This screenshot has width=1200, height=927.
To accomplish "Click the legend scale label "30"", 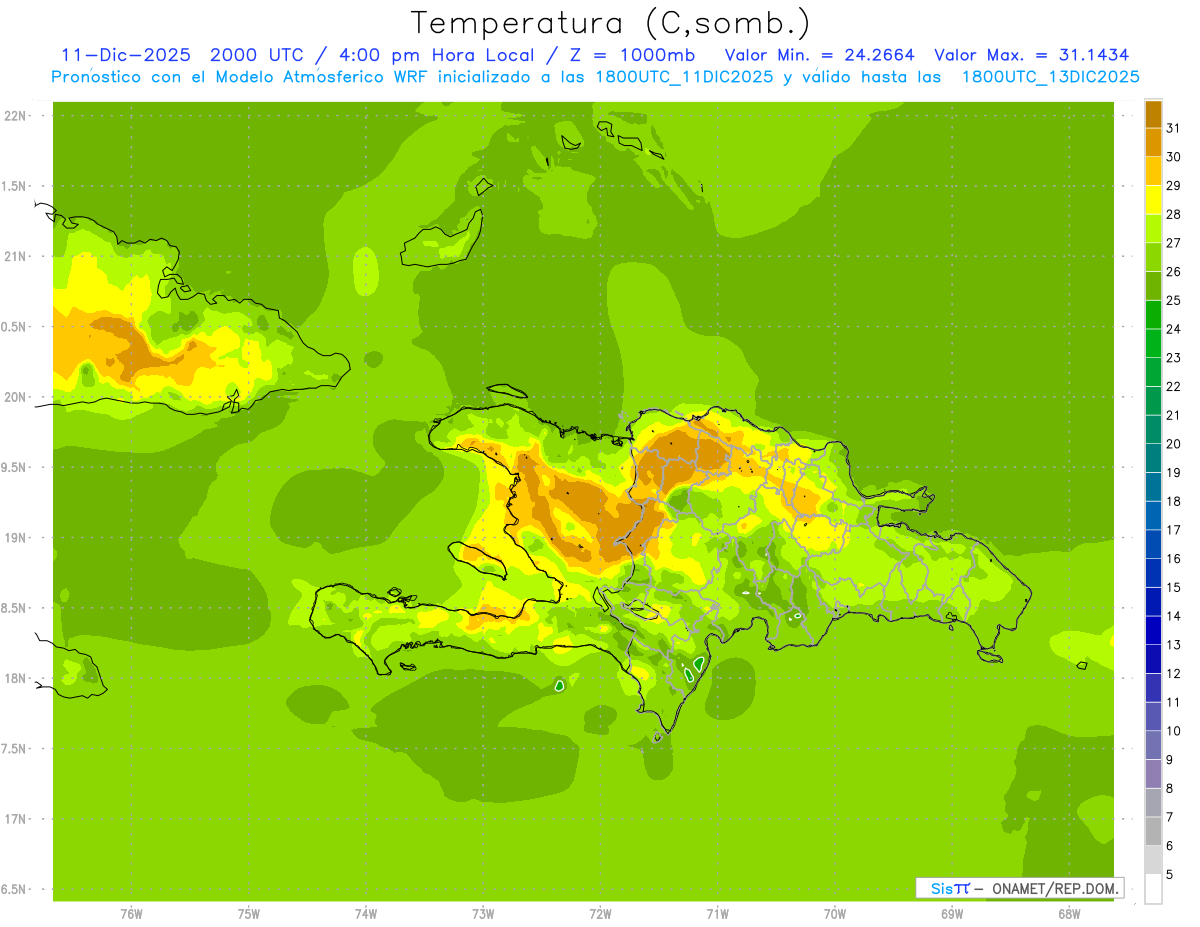I will [x=1174, y=157].
